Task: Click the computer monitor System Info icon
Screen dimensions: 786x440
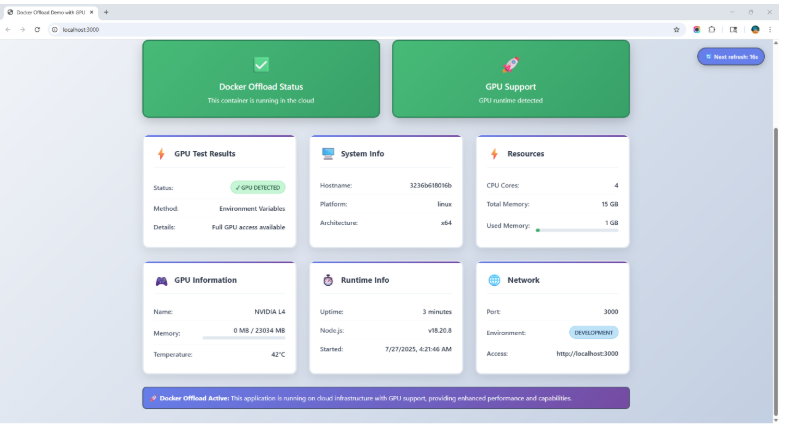Action: 327,154
